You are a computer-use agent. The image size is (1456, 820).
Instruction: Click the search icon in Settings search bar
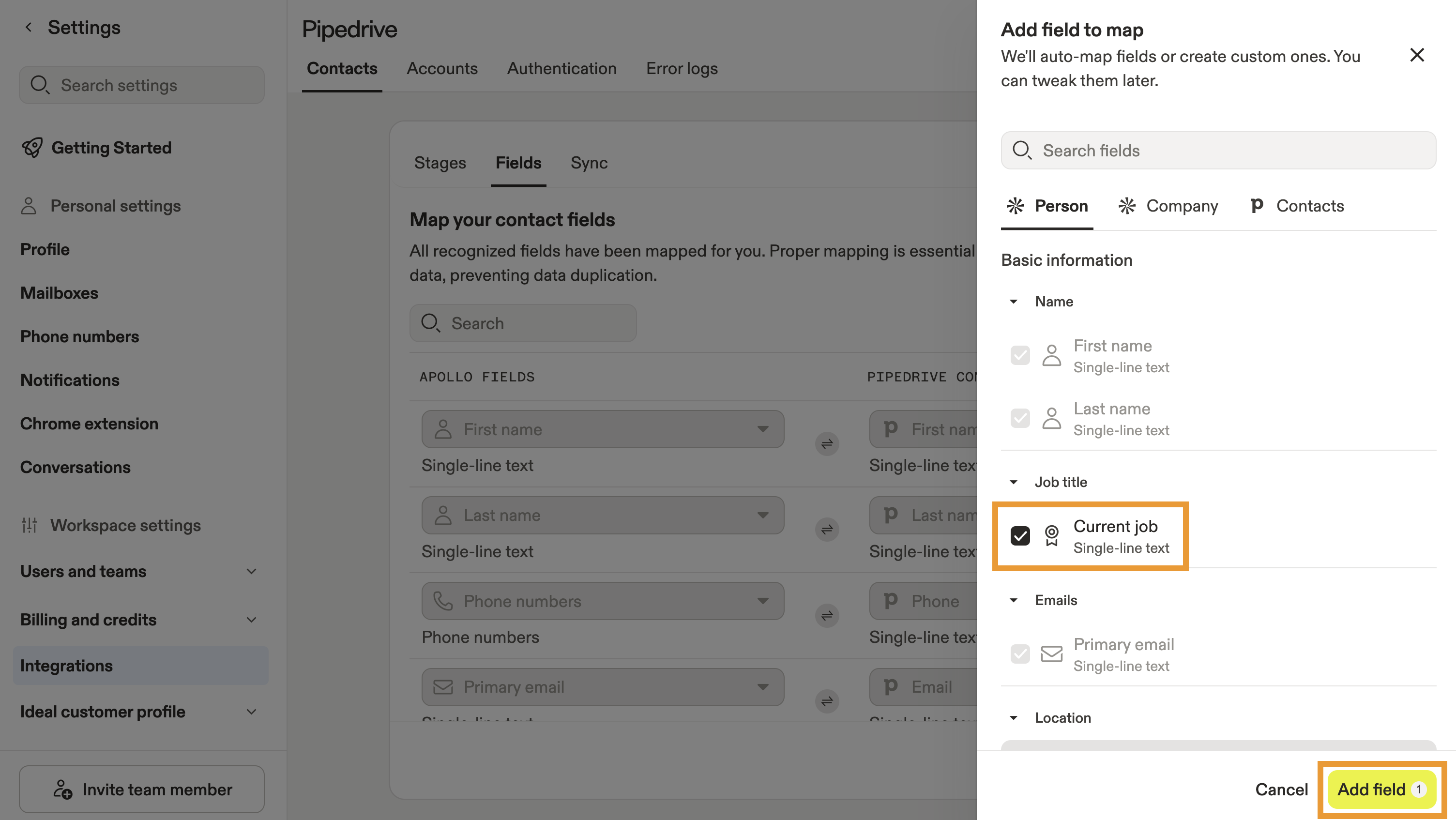(40, 85)
